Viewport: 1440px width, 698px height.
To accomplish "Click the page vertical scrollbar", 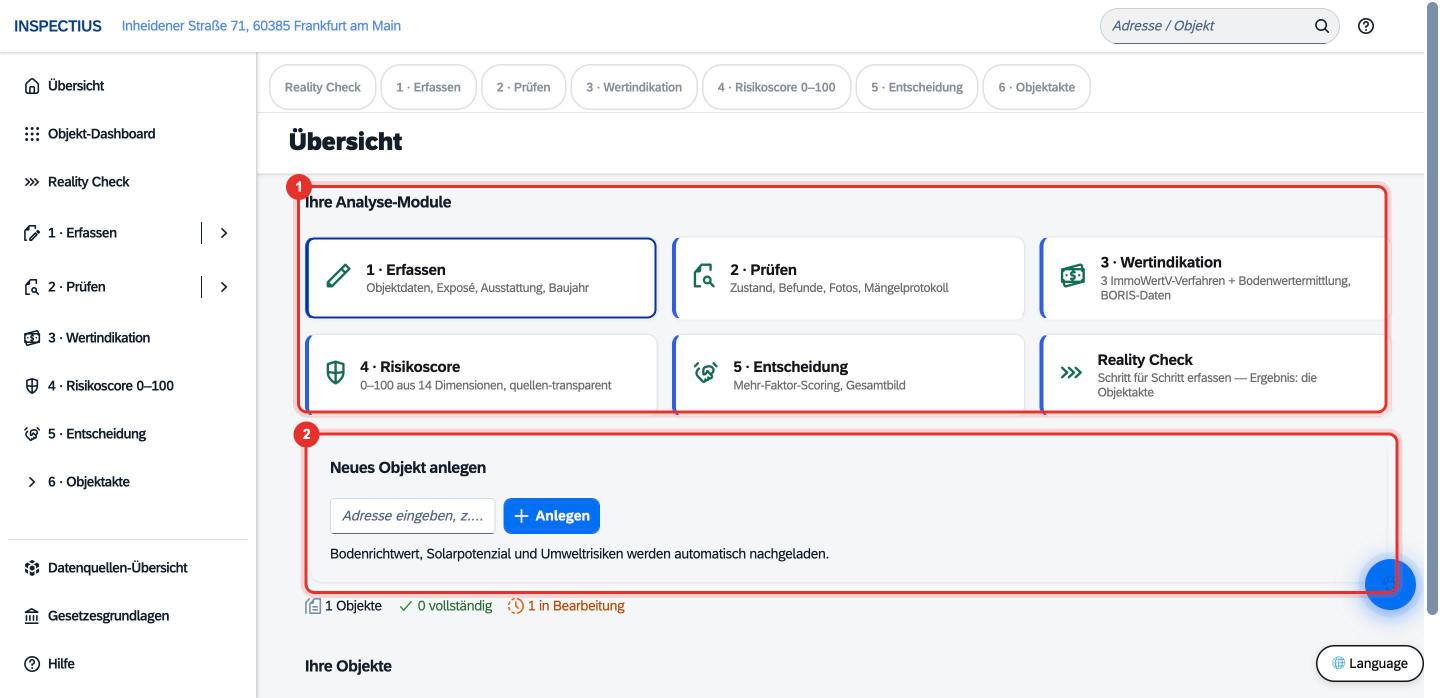I will 1432,310.
